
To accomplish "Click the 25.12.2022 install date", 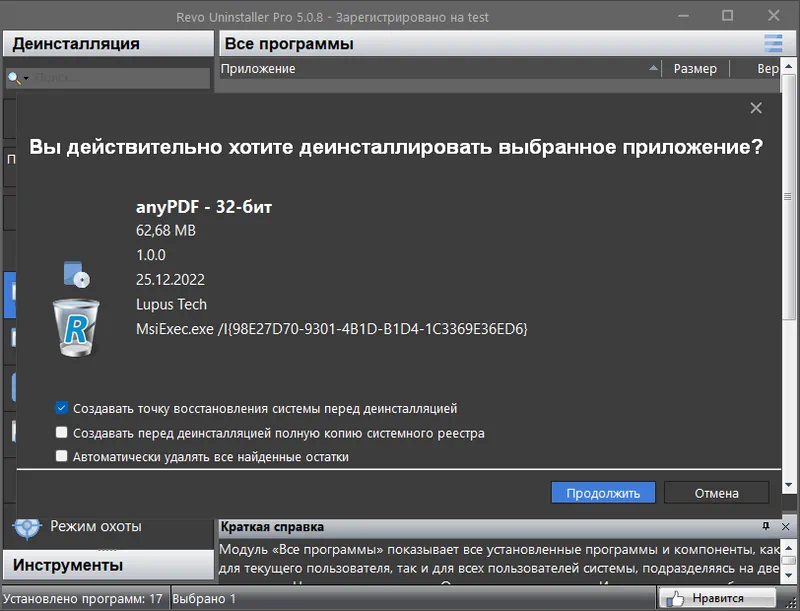I will [170, 280].
